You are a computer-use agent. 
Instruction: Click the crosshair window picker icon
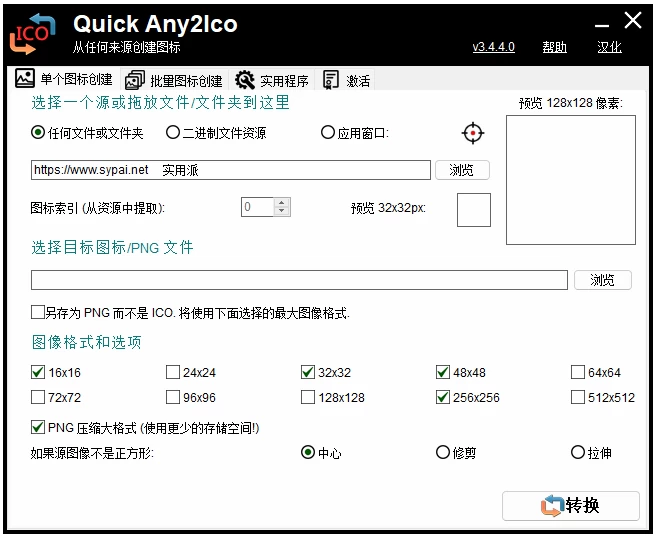point(473,133)
